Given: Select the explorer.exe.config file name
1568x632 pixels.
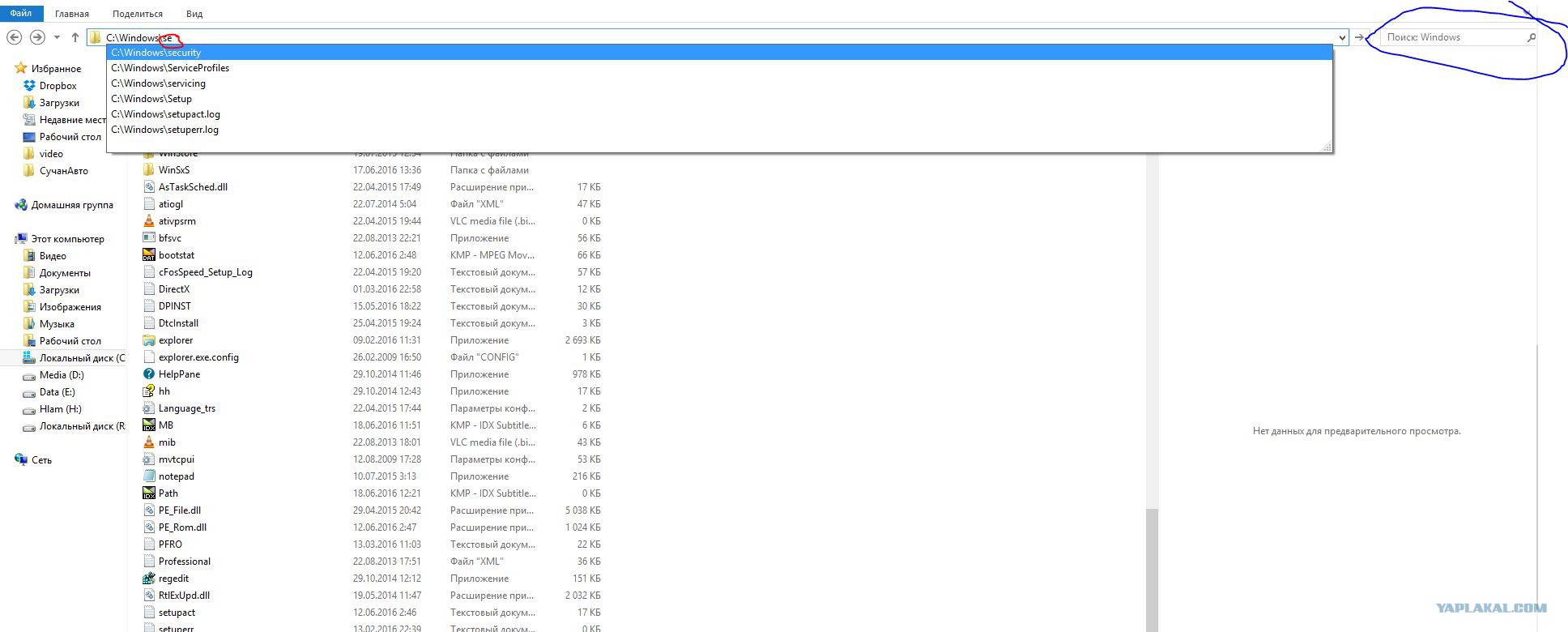Looking at the screenshot, I should click(x=198, y=357).
